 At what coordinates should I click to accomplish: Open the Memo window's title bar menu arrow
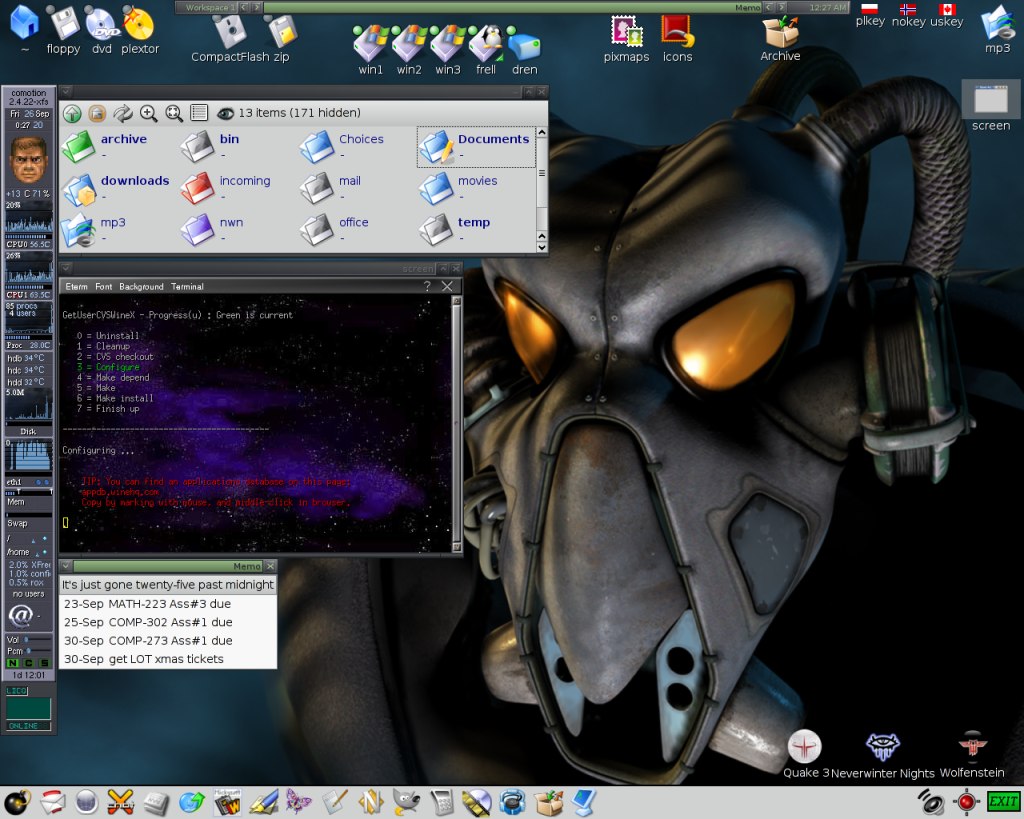(x=66, y=566)
